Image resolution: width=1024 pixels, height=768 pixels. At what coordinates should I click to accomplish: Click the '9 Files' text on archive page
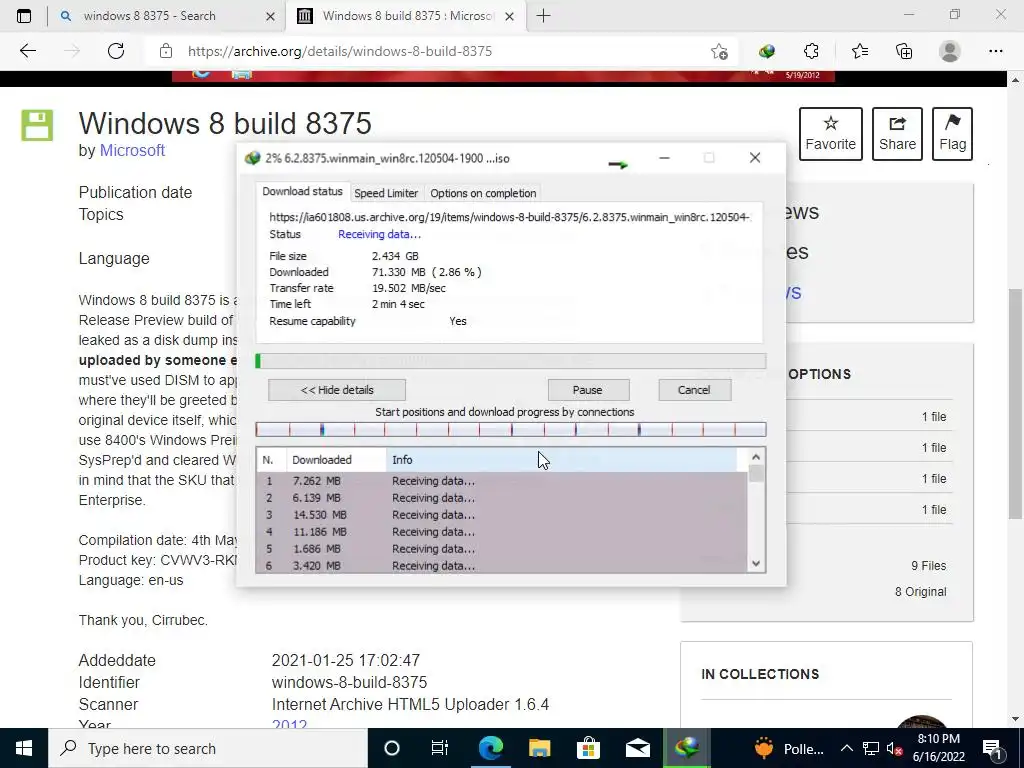click(x=929, y=566)
